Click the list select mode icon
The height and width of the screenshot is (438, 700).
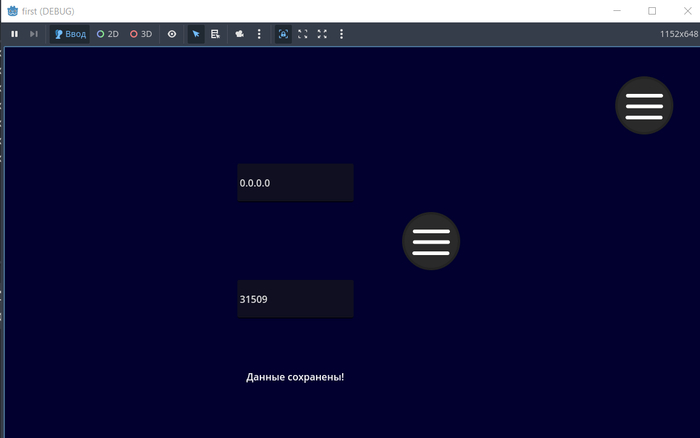215,34
